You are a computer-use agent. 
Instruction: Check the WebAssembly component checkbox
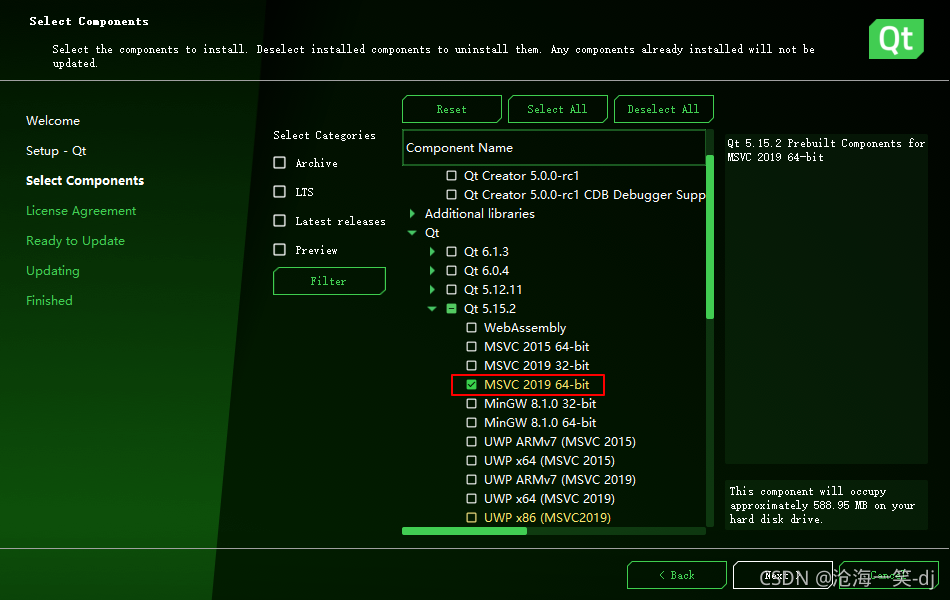pos(471,328)
